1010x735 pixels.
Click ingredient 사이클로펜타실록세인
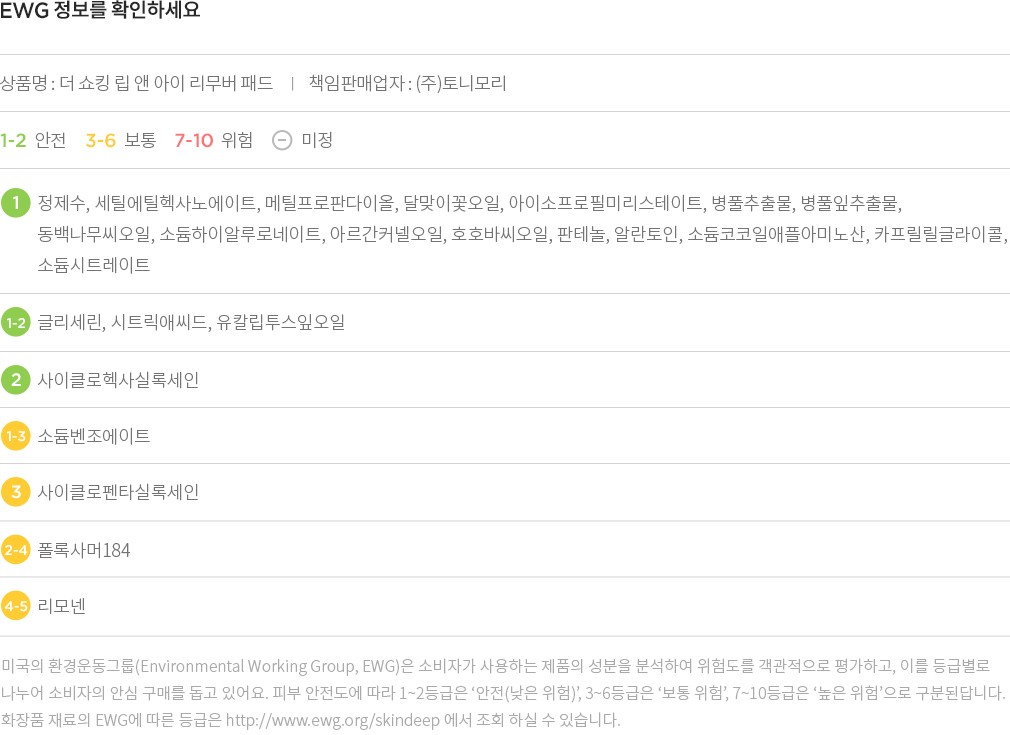118,492
